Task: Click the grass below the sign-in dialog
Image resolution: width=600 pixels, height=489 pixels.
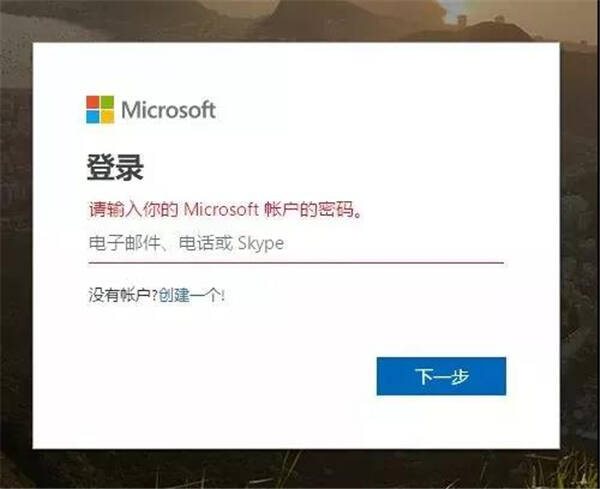Action: tap(298, 469)
